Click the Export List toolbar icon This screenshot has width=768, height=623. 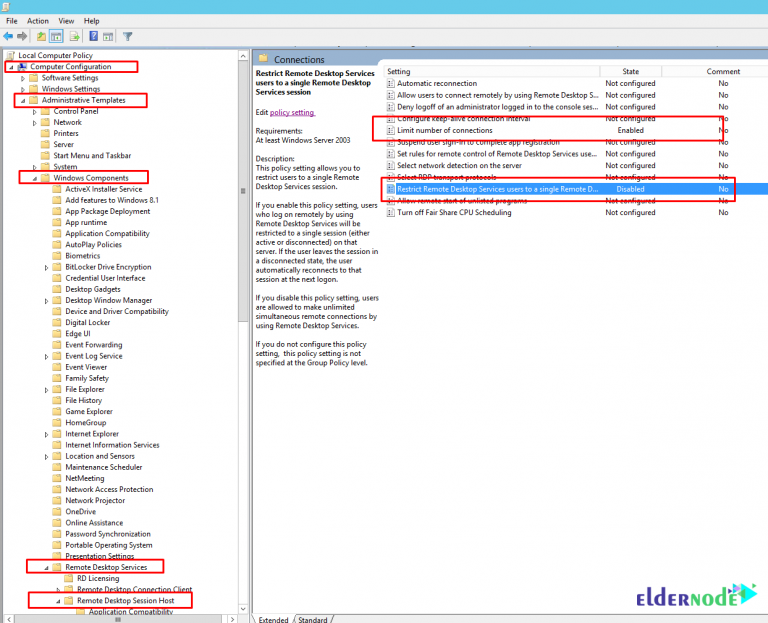click(x=75, y=37)
